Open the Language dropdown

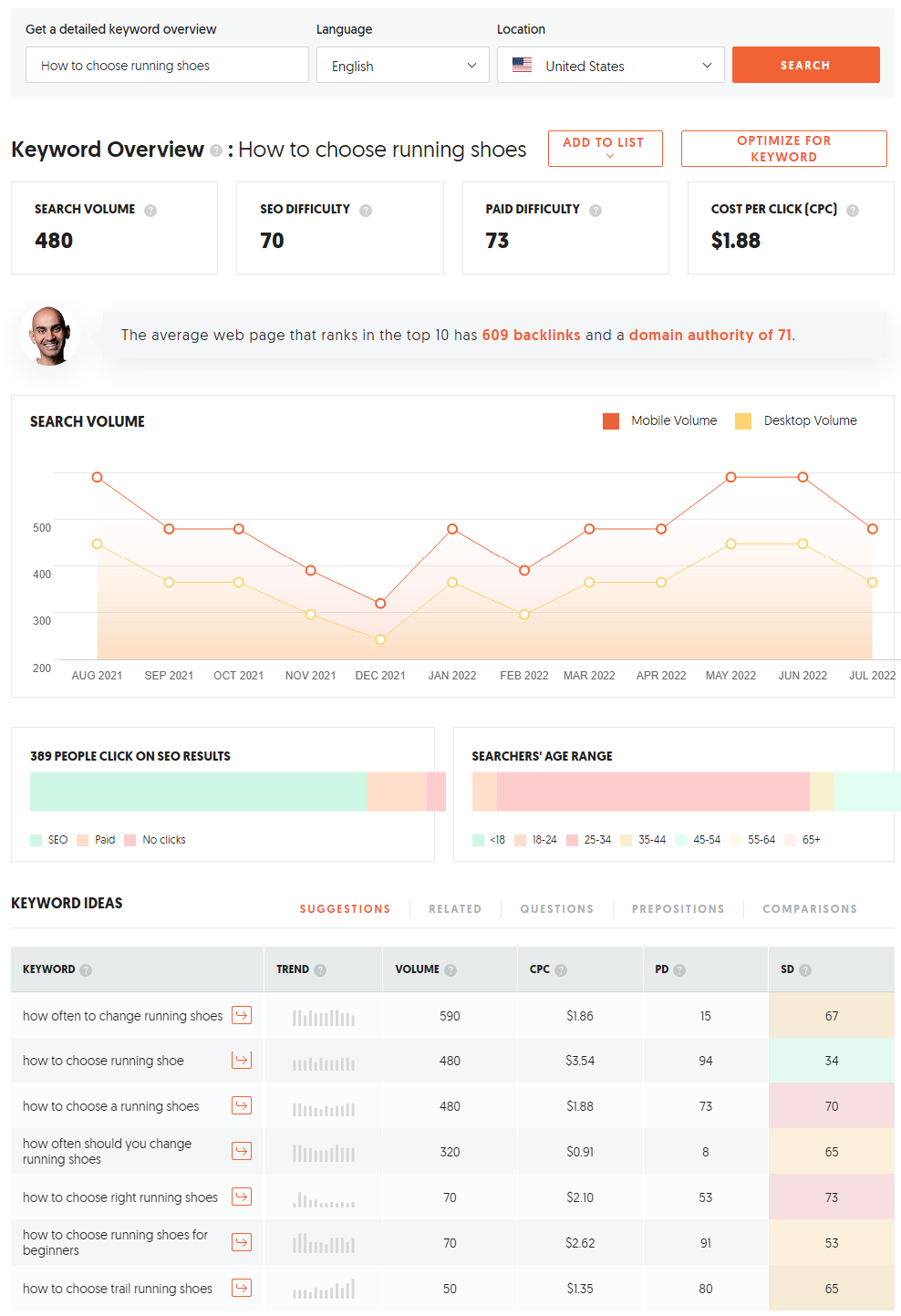point(402,65)
